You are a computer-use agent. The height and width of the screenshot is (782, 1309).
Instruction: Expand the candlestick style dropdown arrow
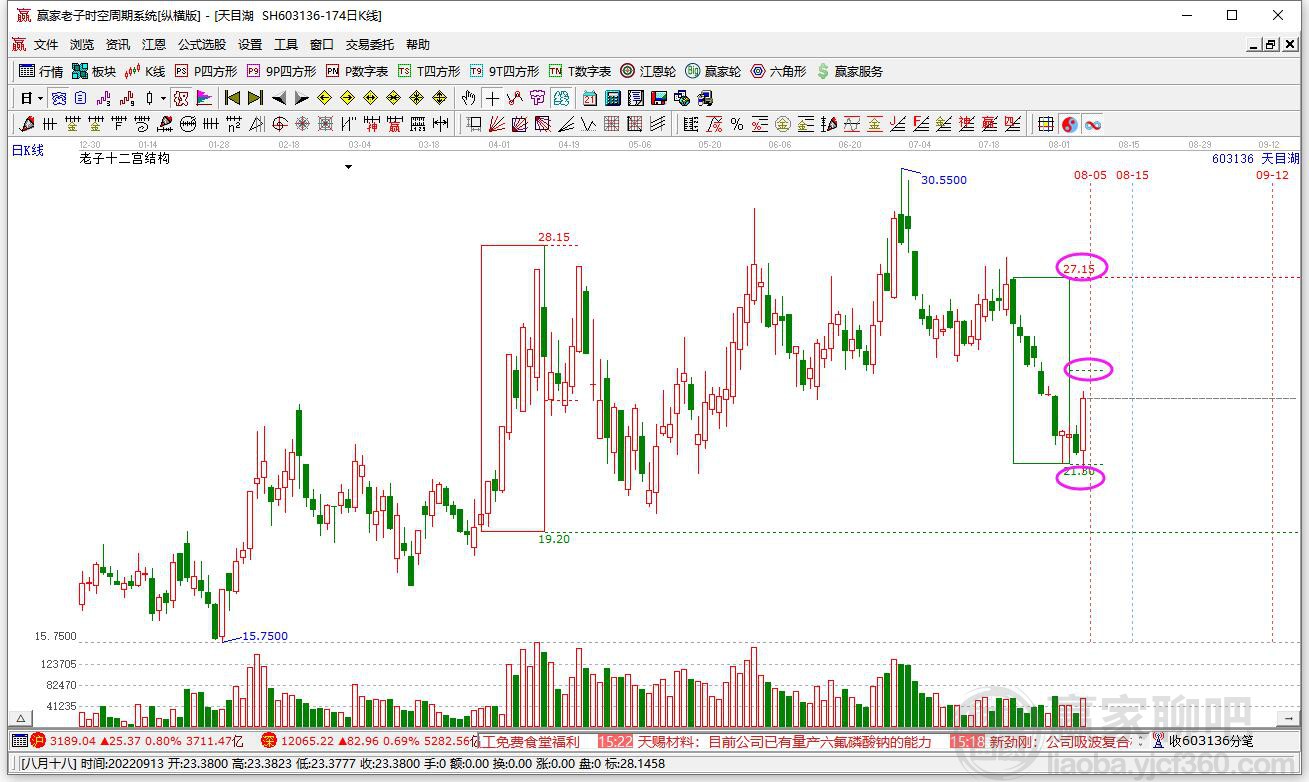(x=162, y=98)
